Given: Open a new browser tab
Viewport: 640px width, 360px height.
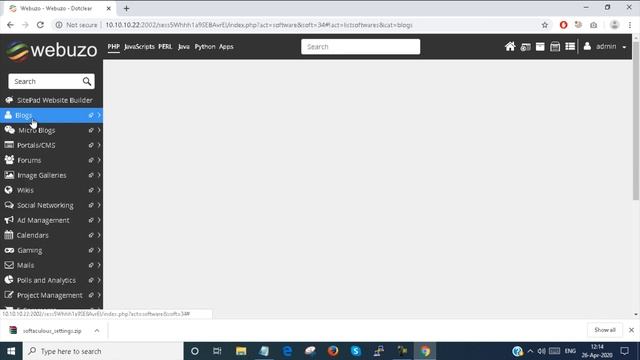Looking at the screenshot, I should (127, 8).
